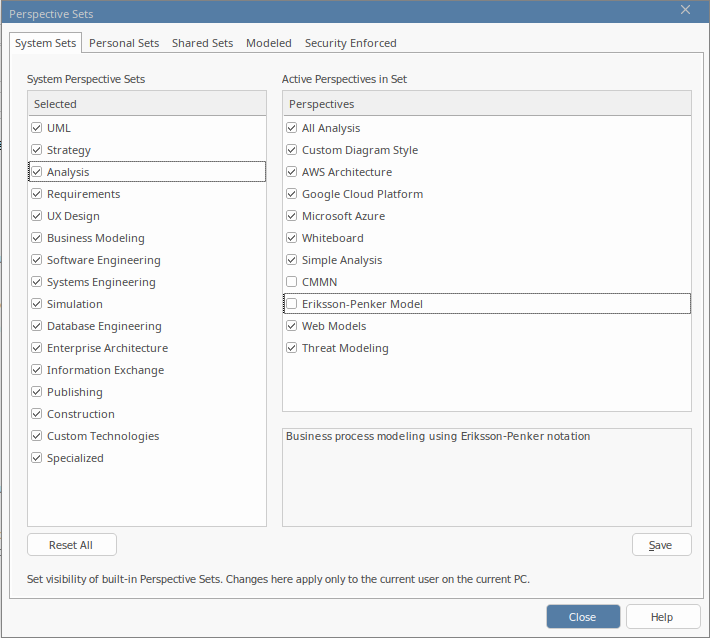
Task: Uncheck Threat Modeling in perspectives list
Action: tap(292, 348)
